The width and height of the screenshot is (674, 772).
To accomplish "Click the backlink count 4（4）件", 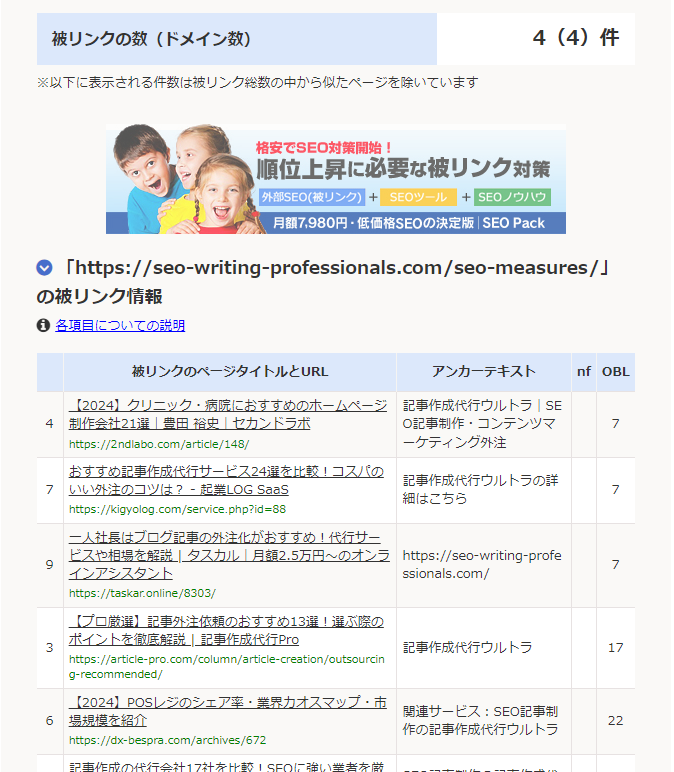I will click(x=576, y=38).
